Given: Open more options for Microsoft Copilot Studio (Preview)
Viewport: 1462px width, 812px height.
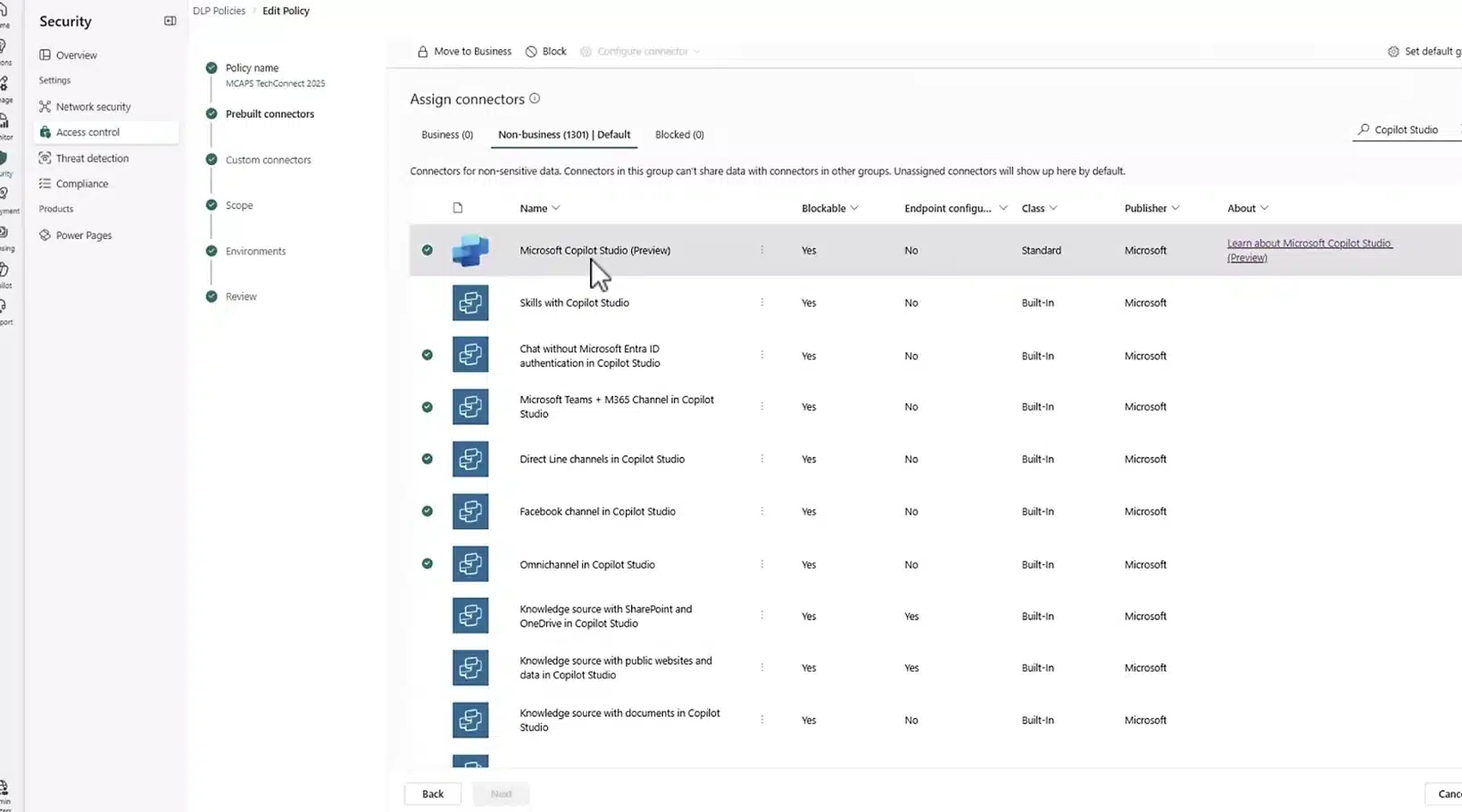Looking at the screenshot, I should 762,250.
